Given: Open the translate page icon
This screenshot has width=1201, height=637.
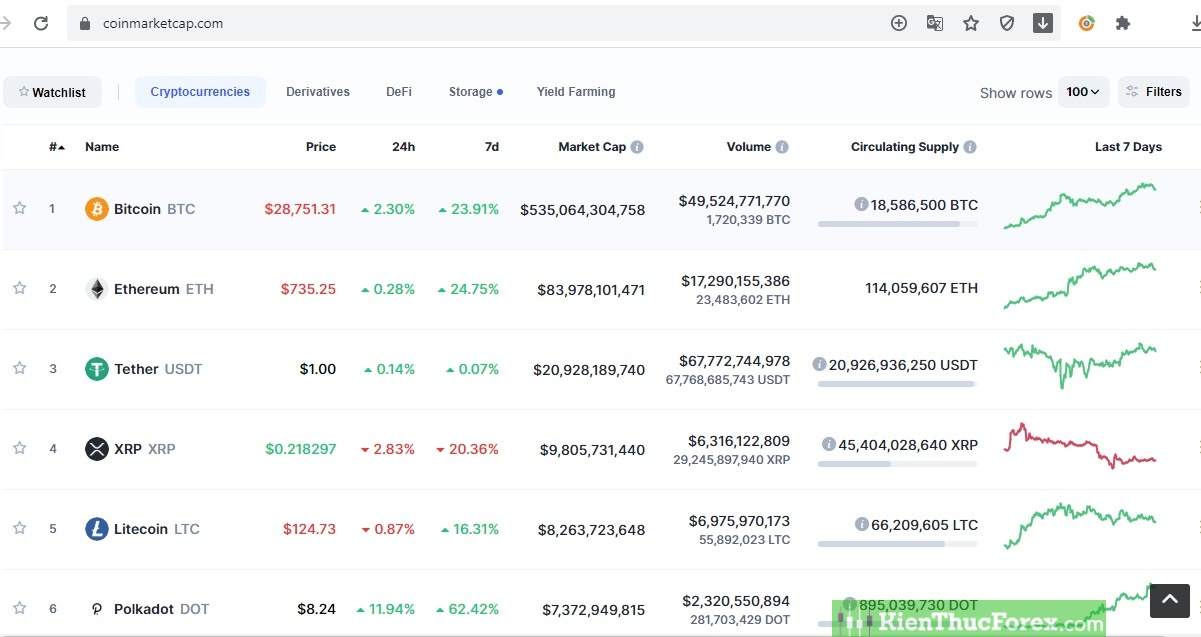Looking at the screenshot, I should 935,23.
